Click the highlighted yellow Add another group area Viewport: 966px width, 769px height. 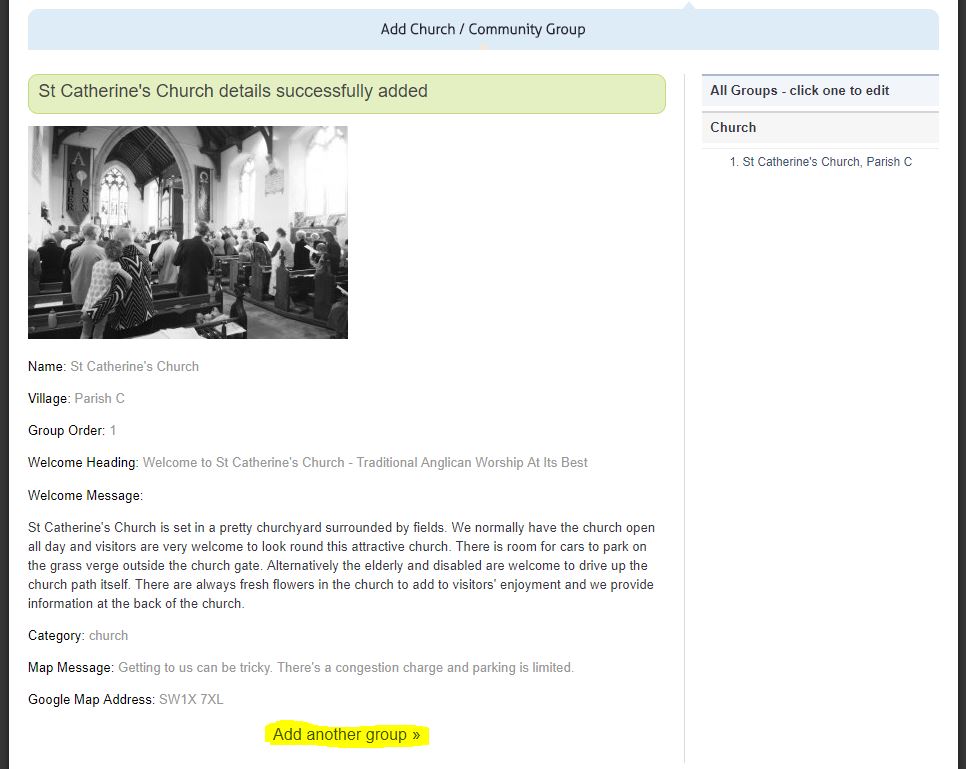(x=347, y=734)
